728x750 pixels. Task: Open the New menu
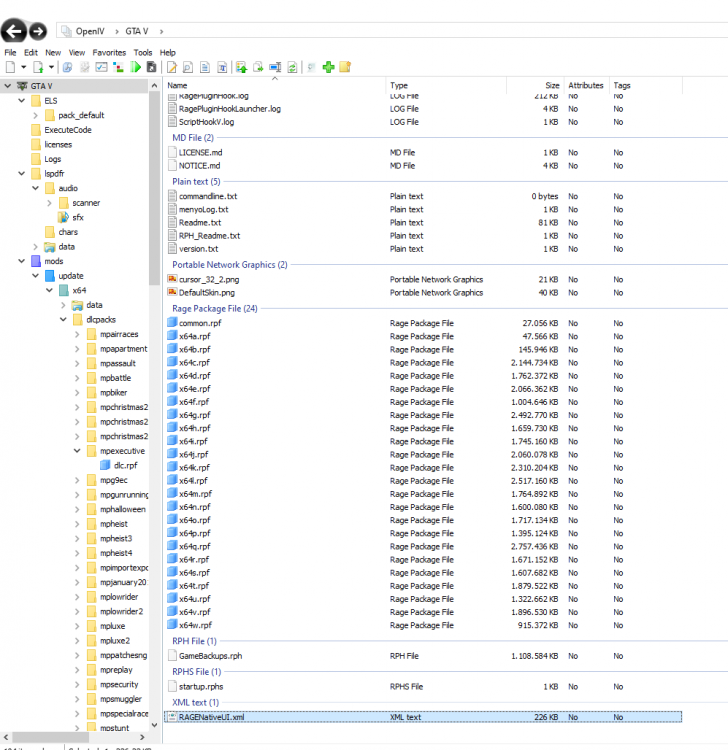(53, 53)
